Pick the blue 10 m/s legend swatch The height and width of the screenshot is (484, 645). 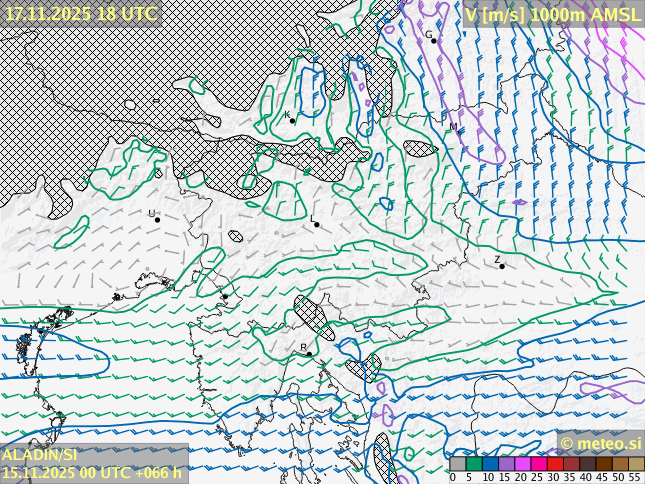pos(490,463)
